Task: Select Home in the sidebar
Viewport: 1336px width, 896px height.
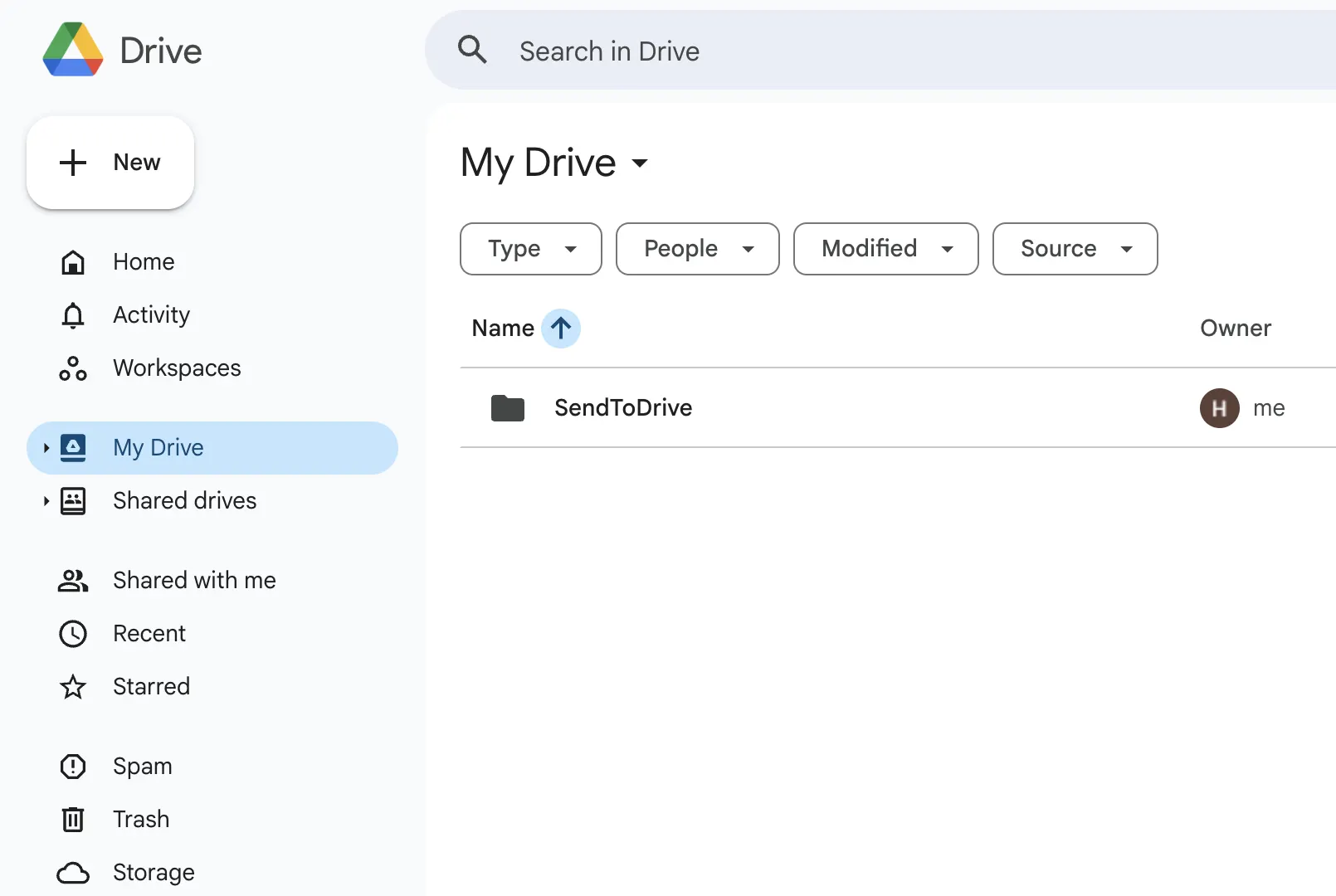Action: (143, 261)
